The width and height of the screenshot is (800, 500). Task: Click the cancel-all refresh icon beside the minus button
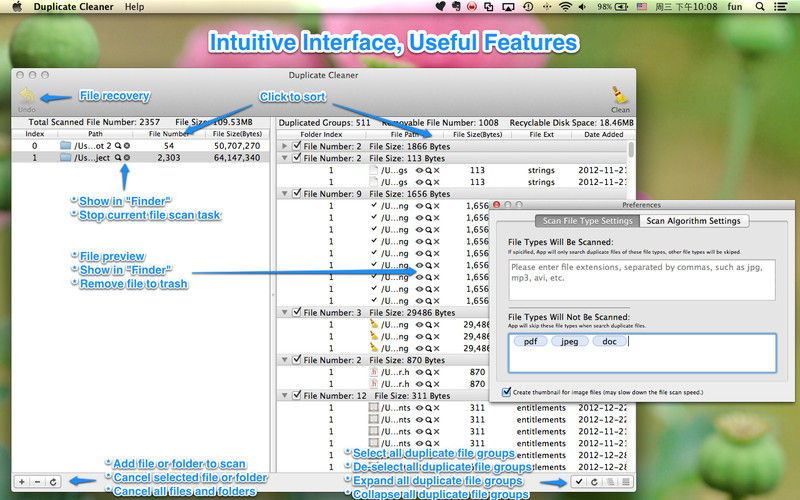tap(53, 482)
